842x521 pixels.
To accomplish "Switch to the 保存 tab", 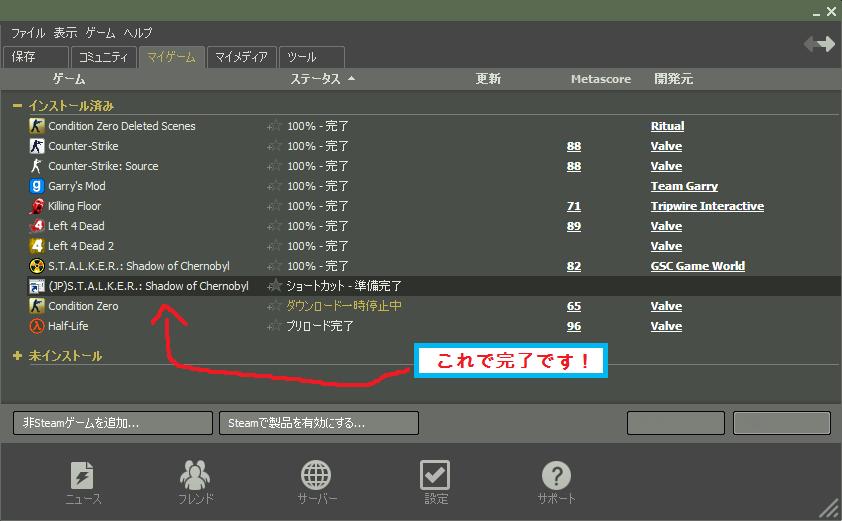I will click(x=36, y=57).
